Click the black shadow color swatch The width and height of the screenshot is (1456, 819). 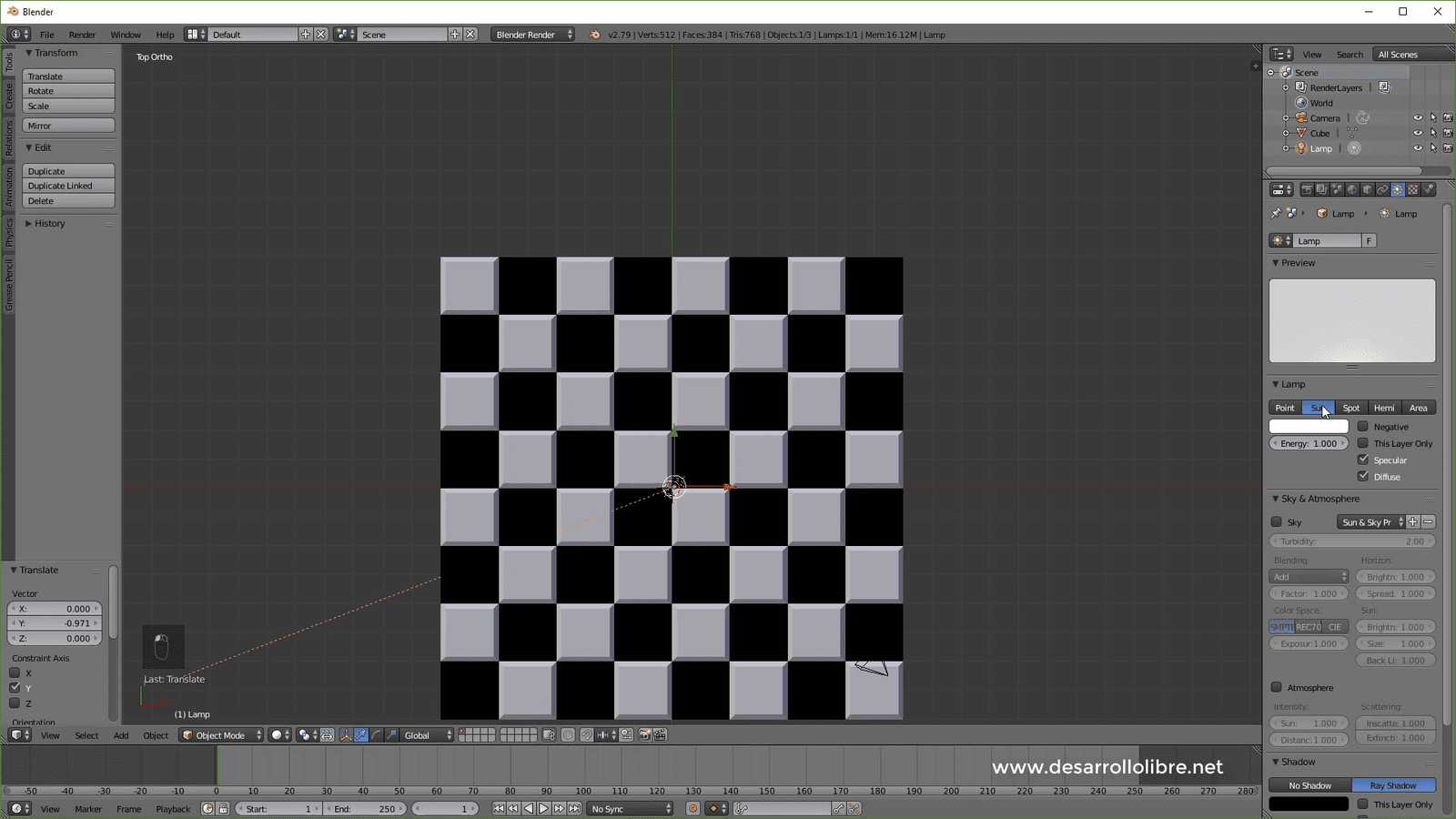tap(1309, 804)
